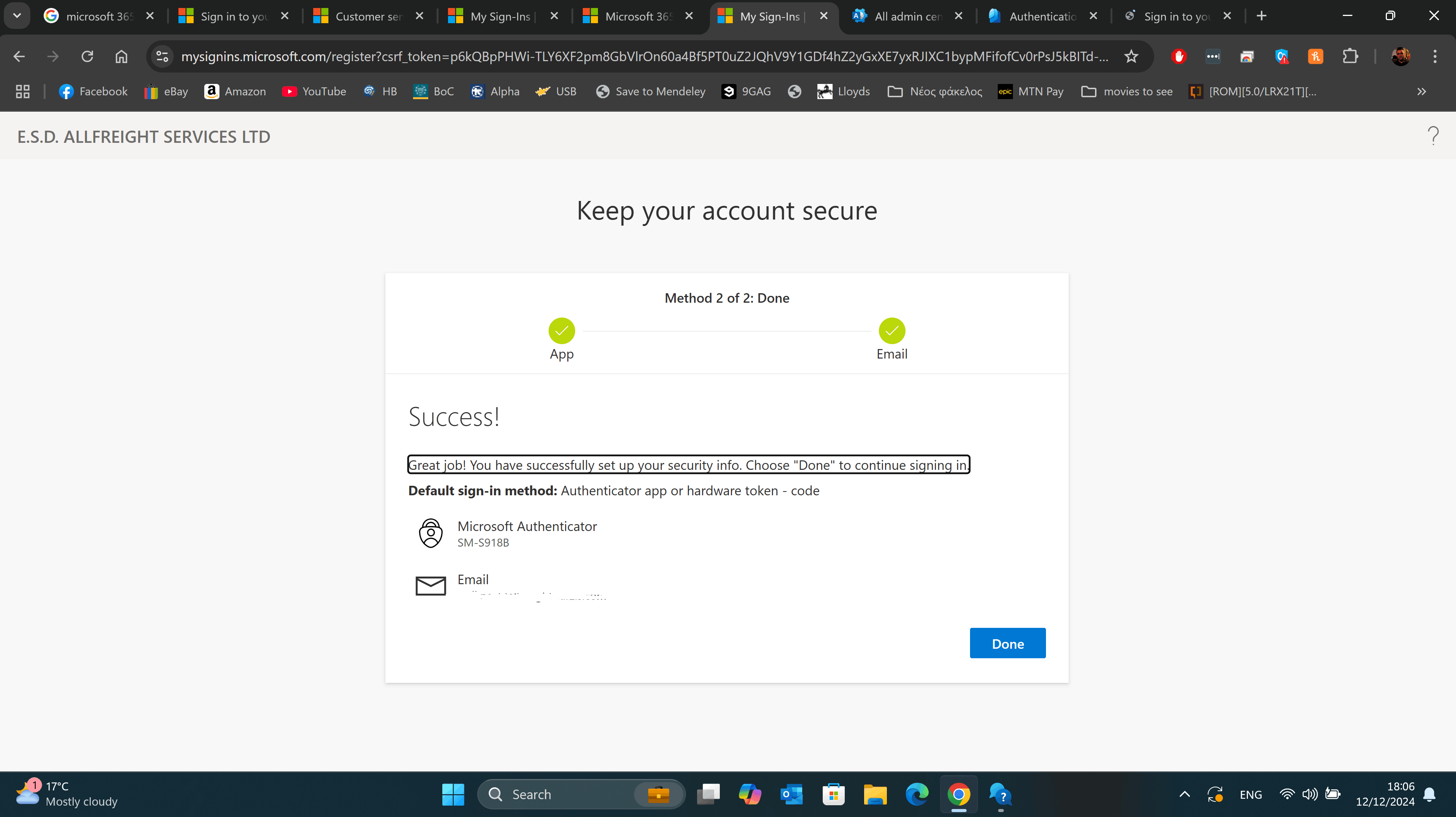Open the Facebook bookmark
Screen dimensions: 1456x817
tap(93, 92)
